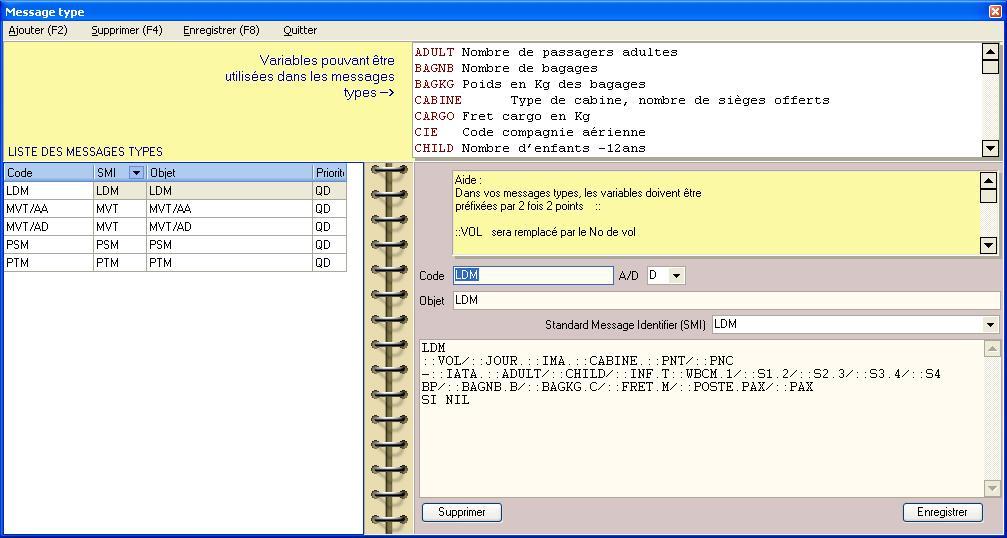Expand the A/D dropdown

pos(676,276)
